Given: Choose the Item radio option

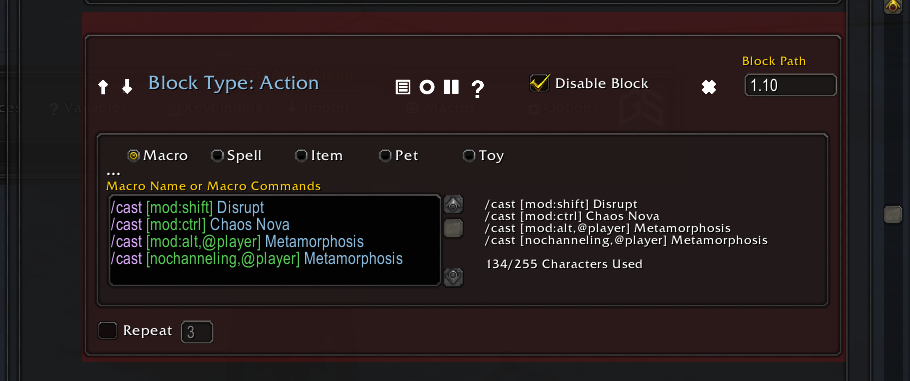Looking at the screenshot, I should point(301,156).
